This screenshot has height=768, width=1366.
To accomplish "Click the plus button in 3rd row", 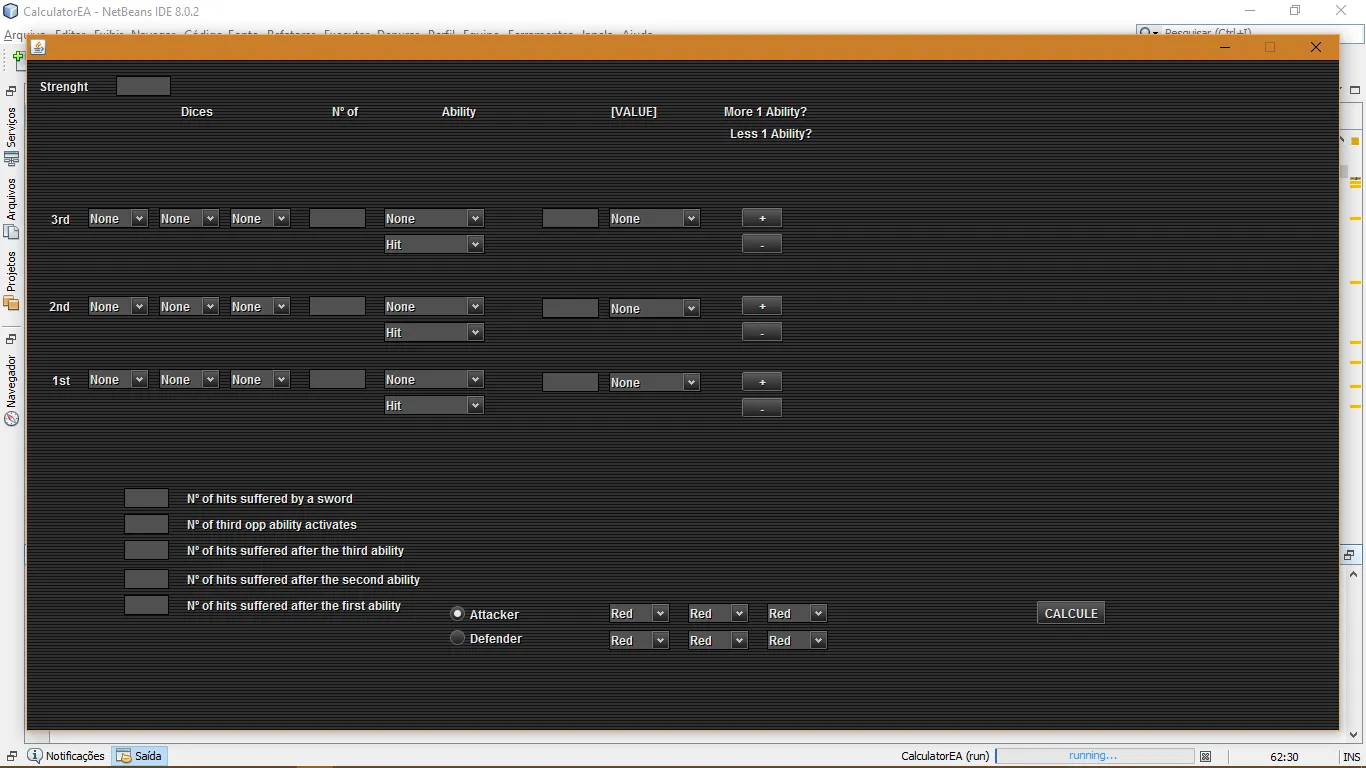I will 762,218.
